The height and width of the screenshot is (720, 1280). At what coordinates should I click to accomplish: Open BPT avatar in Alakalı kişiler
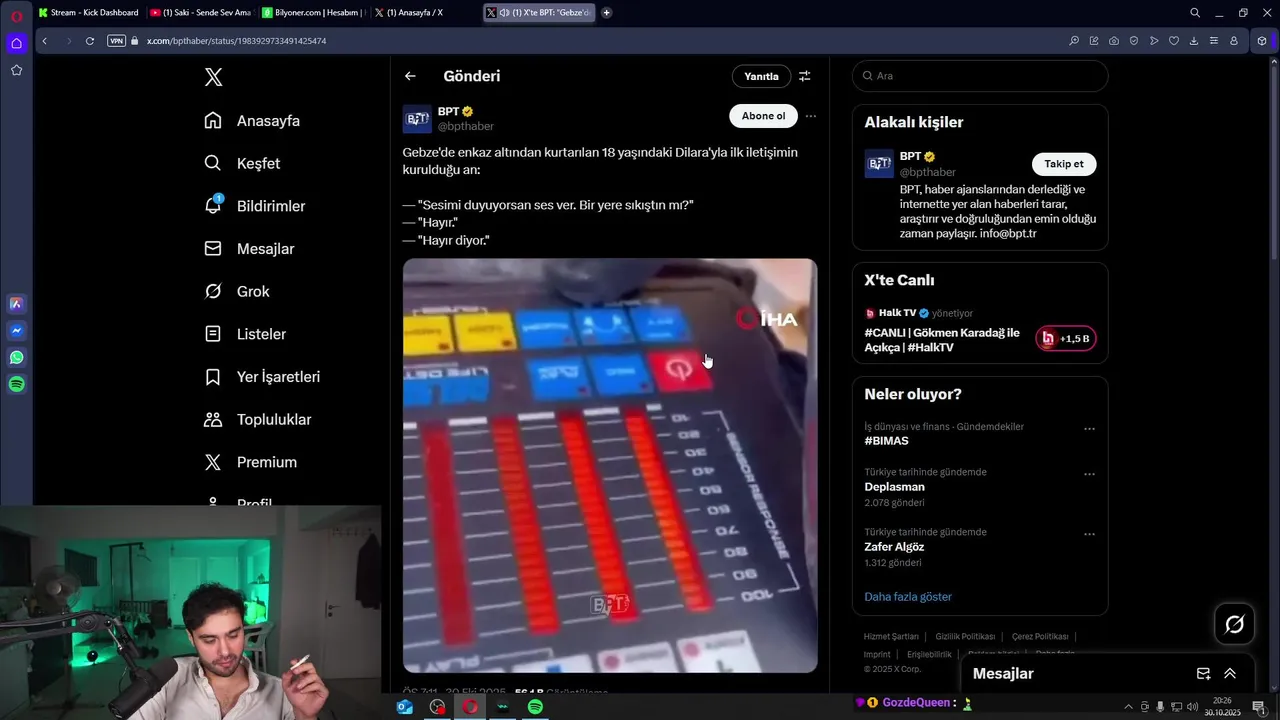coord(879,164)
